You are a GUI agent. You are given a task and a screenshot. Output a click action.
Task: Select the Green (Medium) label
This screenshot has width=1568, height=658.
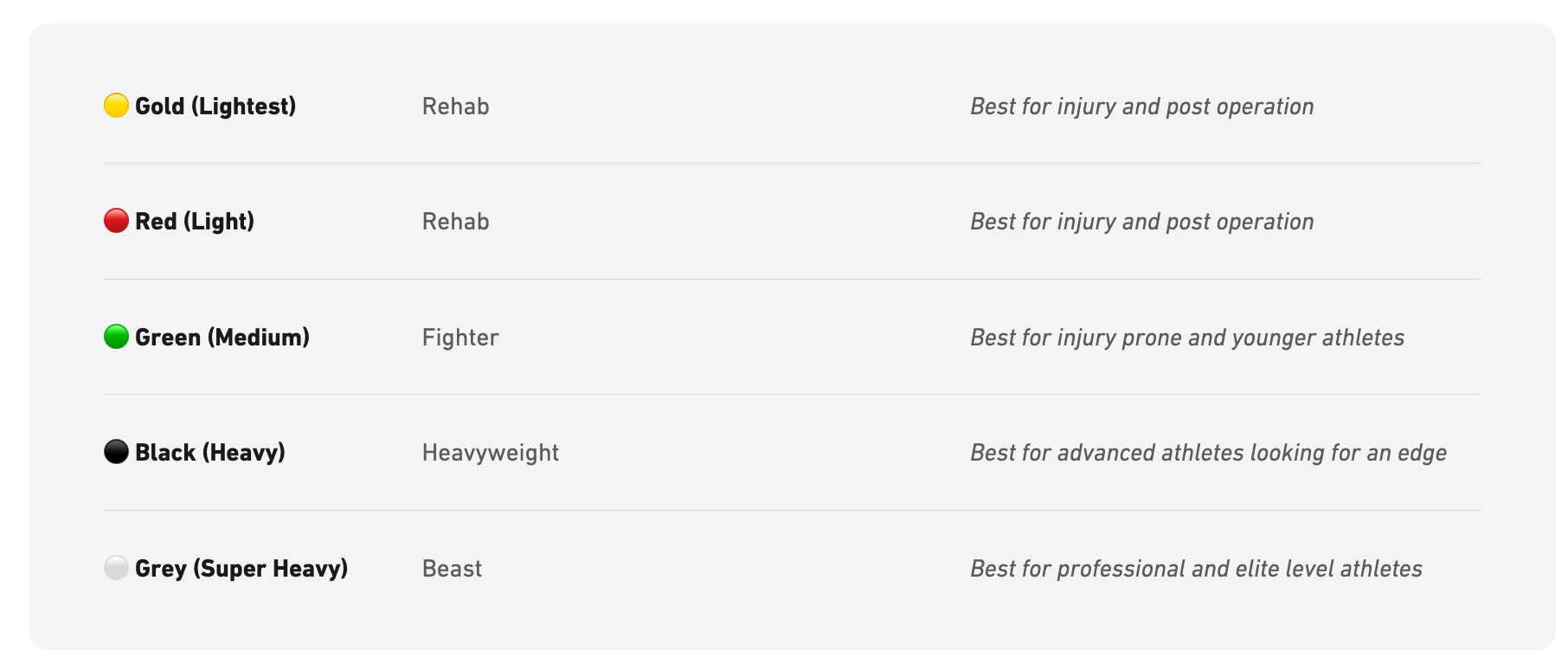222,337
